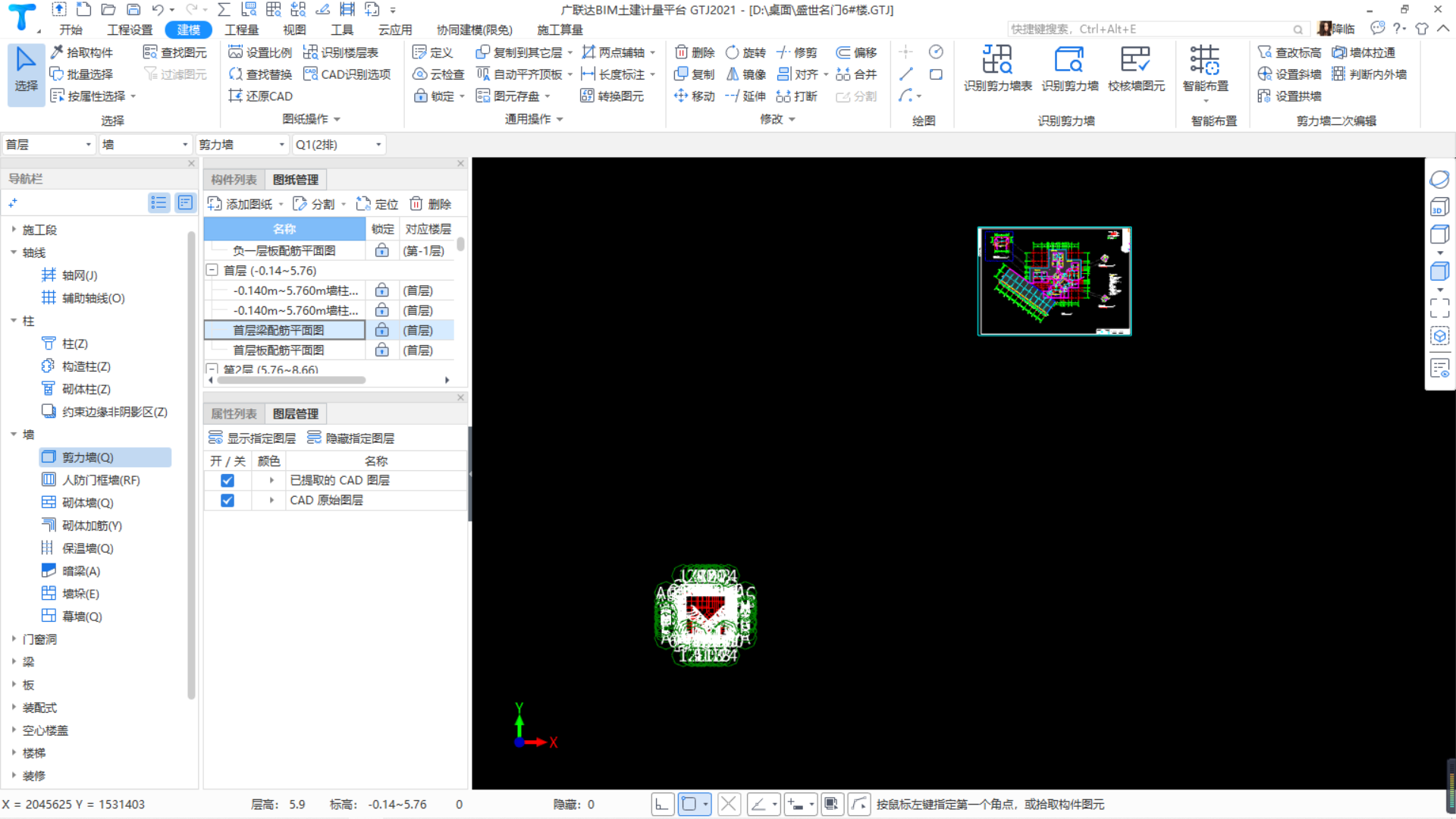
Task: Collapse 首层 (-0.14~5.76) drawing group
Action: 212,271
